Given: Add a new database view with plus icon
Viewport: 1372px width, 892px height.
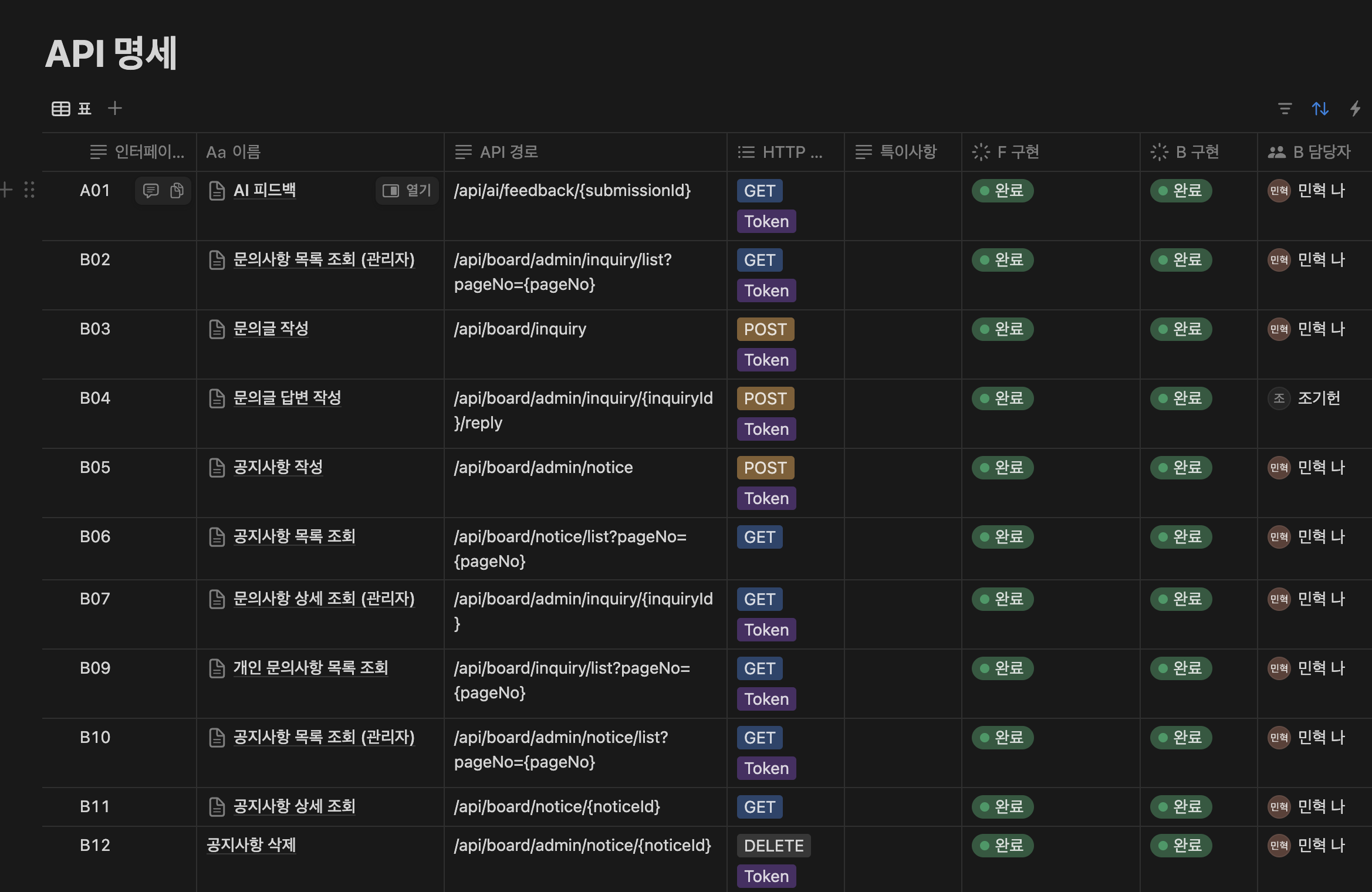Looking at the screenshot, I should [115, 108].
